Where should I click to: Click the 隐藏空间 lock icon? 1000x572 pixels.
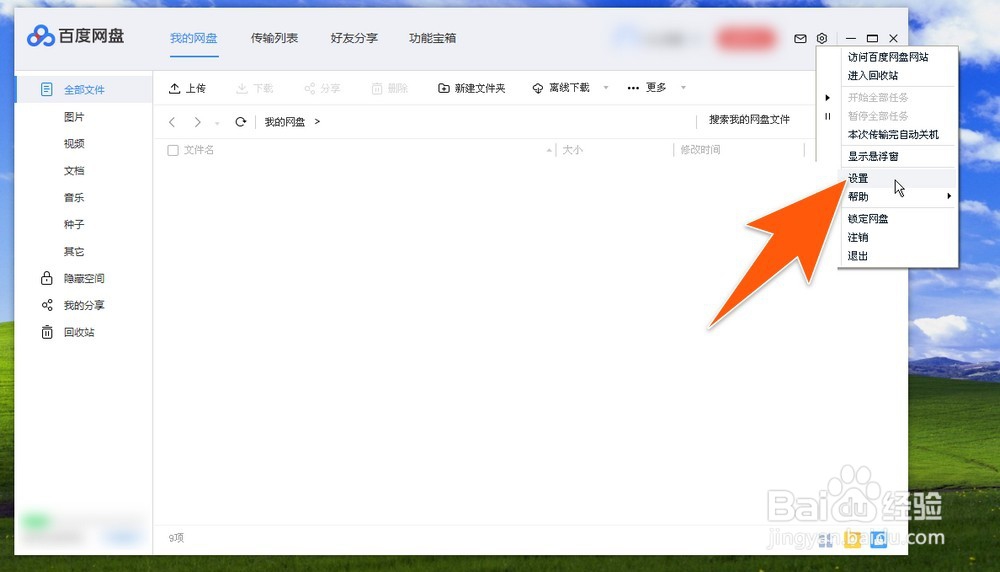click(47, 278)
